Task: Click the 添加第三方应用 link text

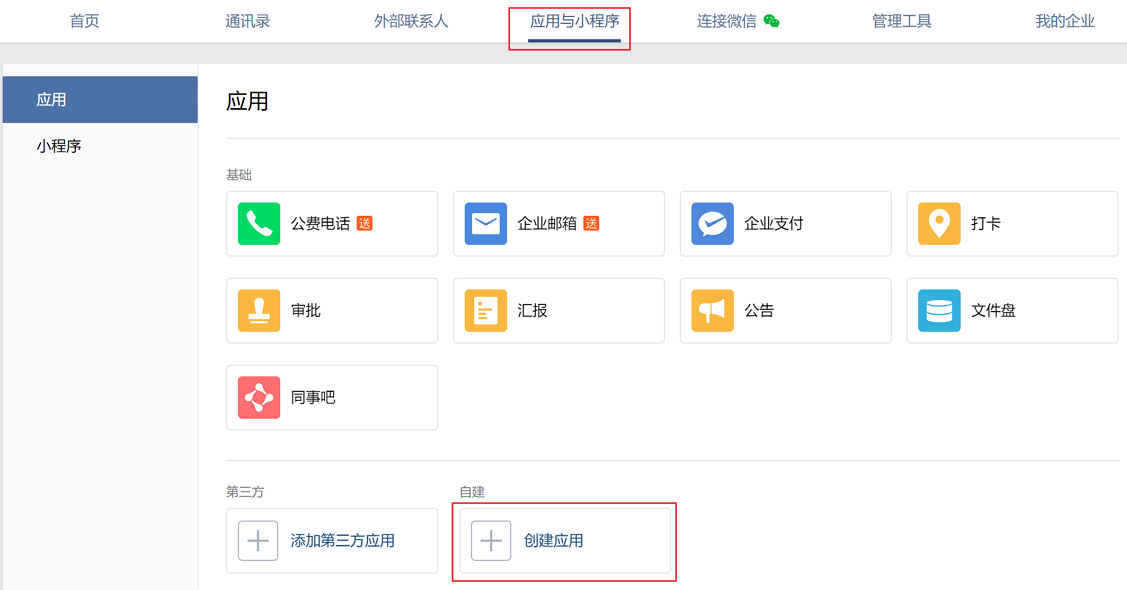Action: point(343,540)
